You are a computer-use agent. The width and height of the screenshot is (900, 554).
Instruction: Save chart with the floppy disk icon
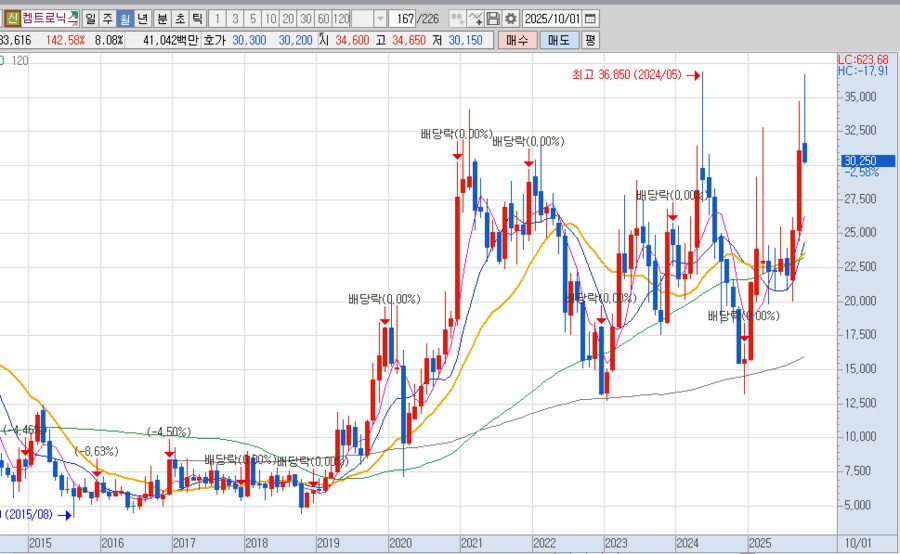click(493, 19)
